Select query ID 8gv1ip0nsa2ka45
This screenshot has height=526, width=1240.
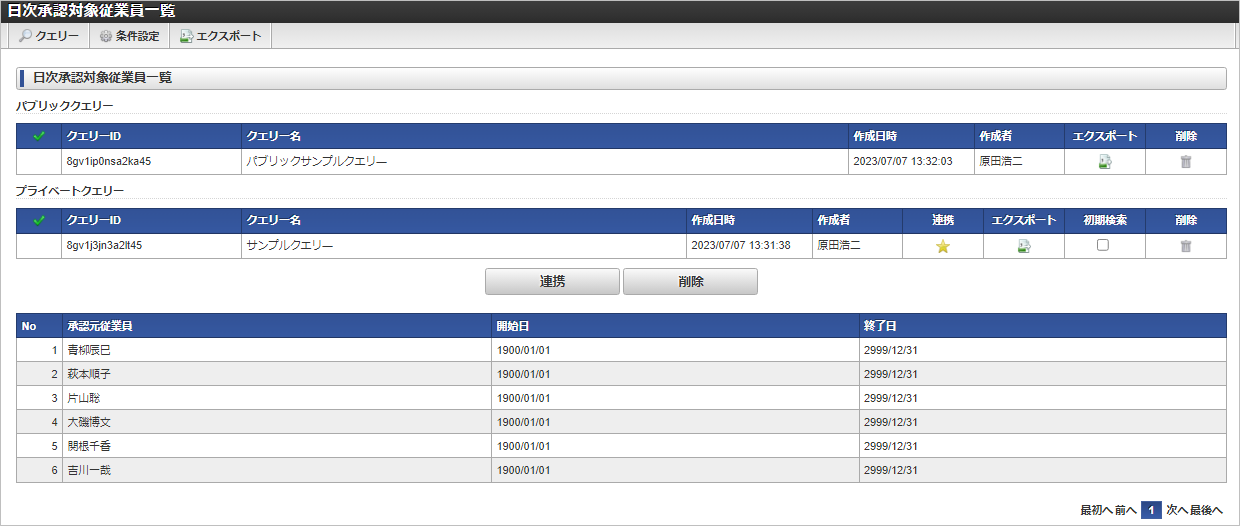108,161
